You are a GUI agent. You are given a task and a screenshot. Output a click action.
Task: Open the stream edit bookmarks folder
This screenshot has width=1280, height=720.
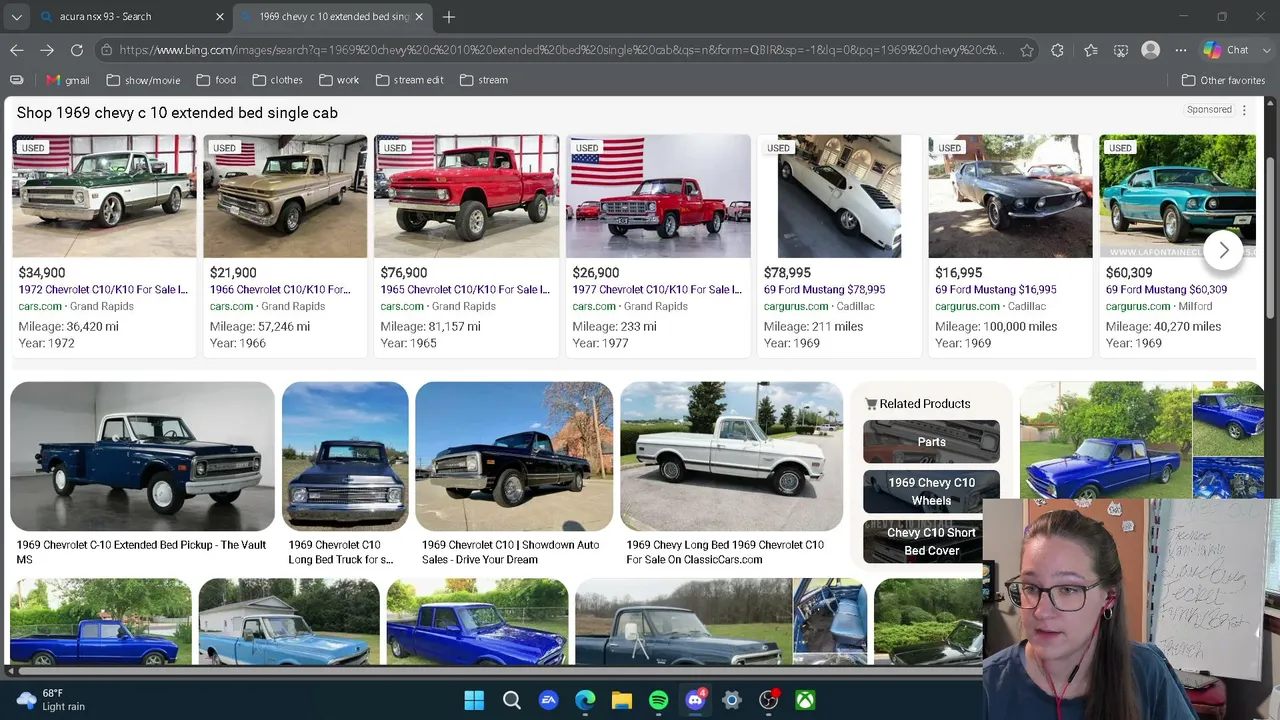[x=410, y=80]
